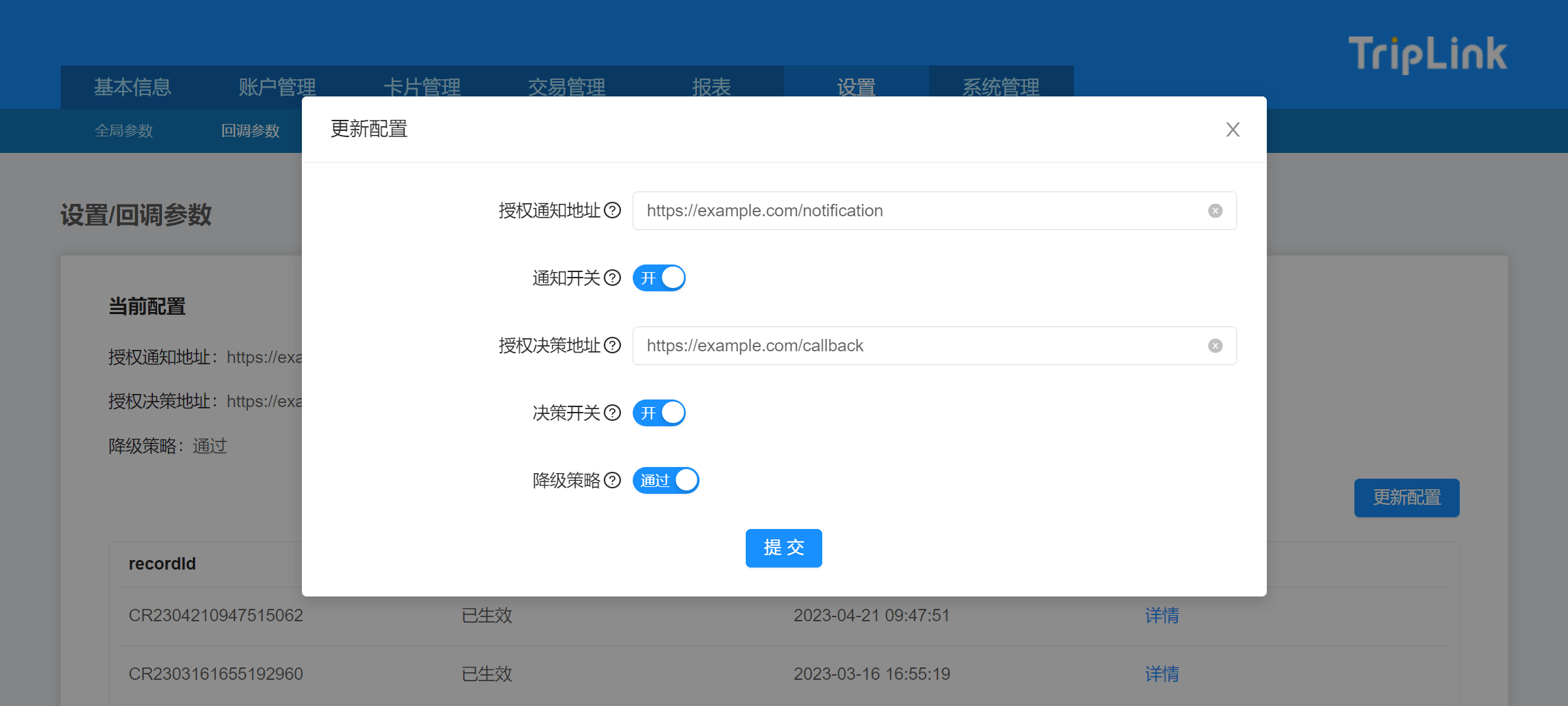Switch the 降级策略 toggle from 通过
The height and width of the screenshot is (706, 1568).
tap(666, 481)
